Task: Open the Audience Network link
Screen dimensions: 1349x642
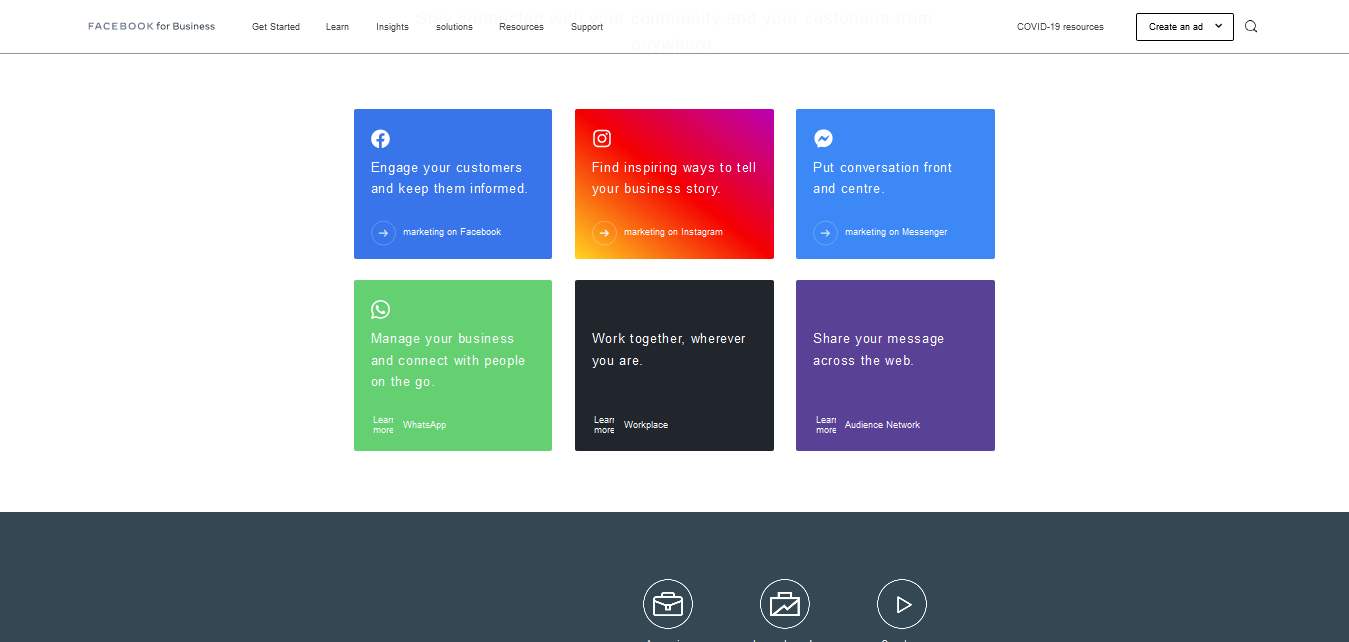Action: [882, 425]
